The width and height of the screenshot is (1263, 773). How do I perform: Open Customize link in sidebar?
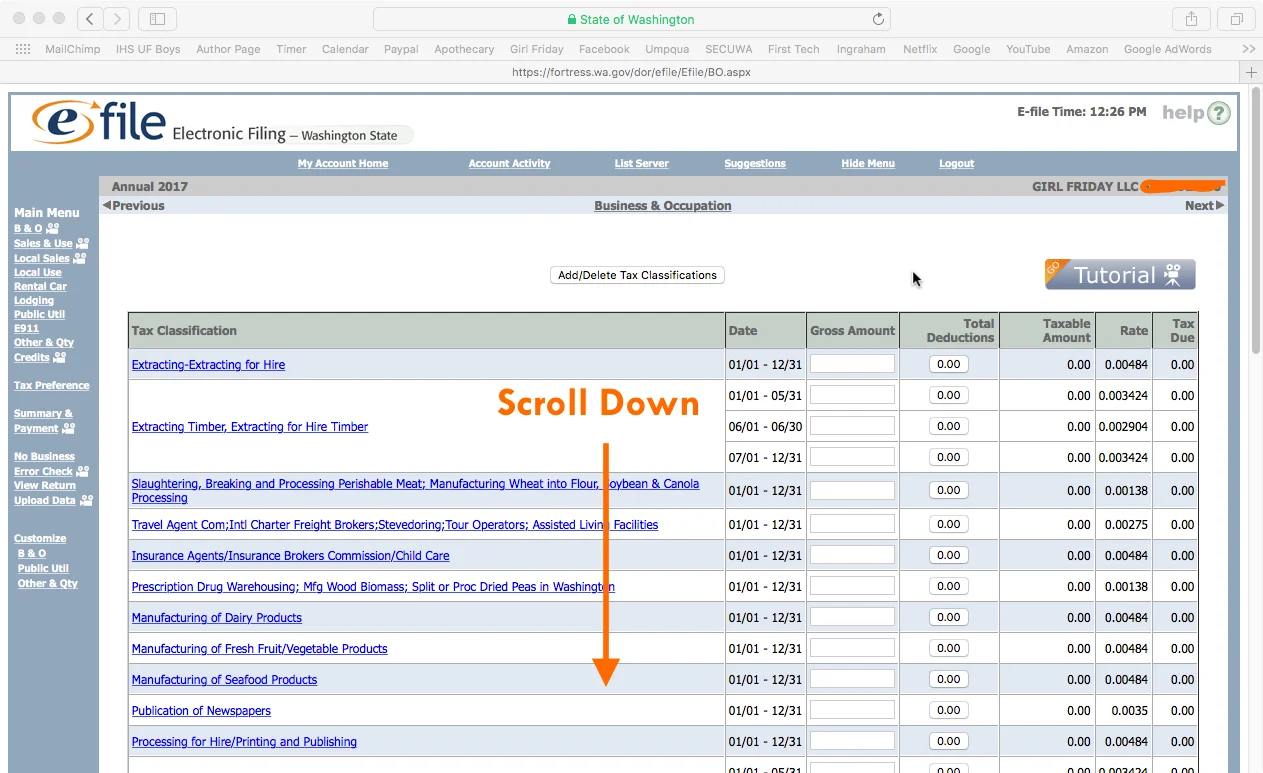pyautogui.click(x=40, y=538)
